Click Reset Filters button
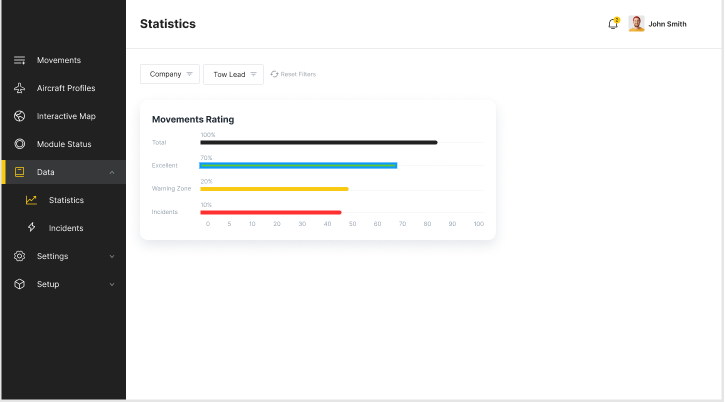Screen dimensions: 725x402 tap(293, 74)
